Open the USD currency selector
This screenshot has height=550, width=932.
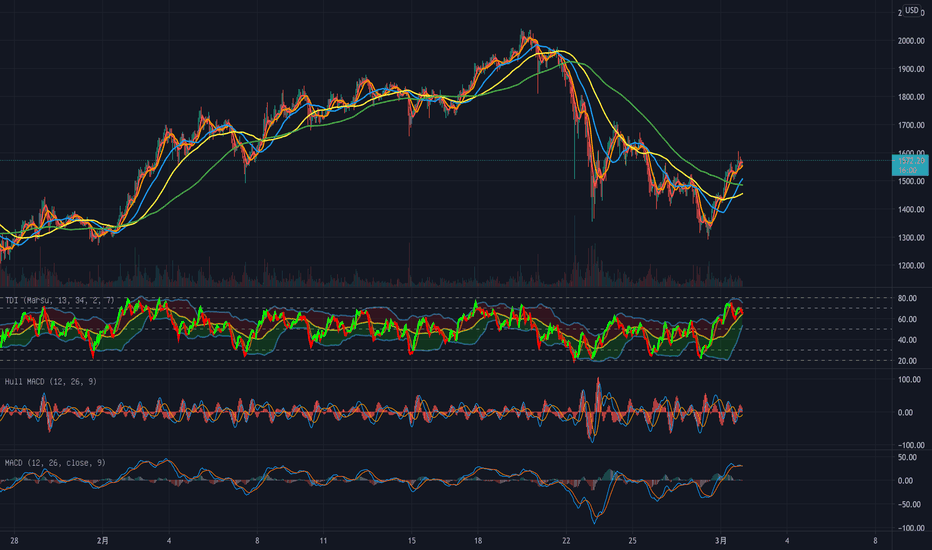[x=912, y=10]
